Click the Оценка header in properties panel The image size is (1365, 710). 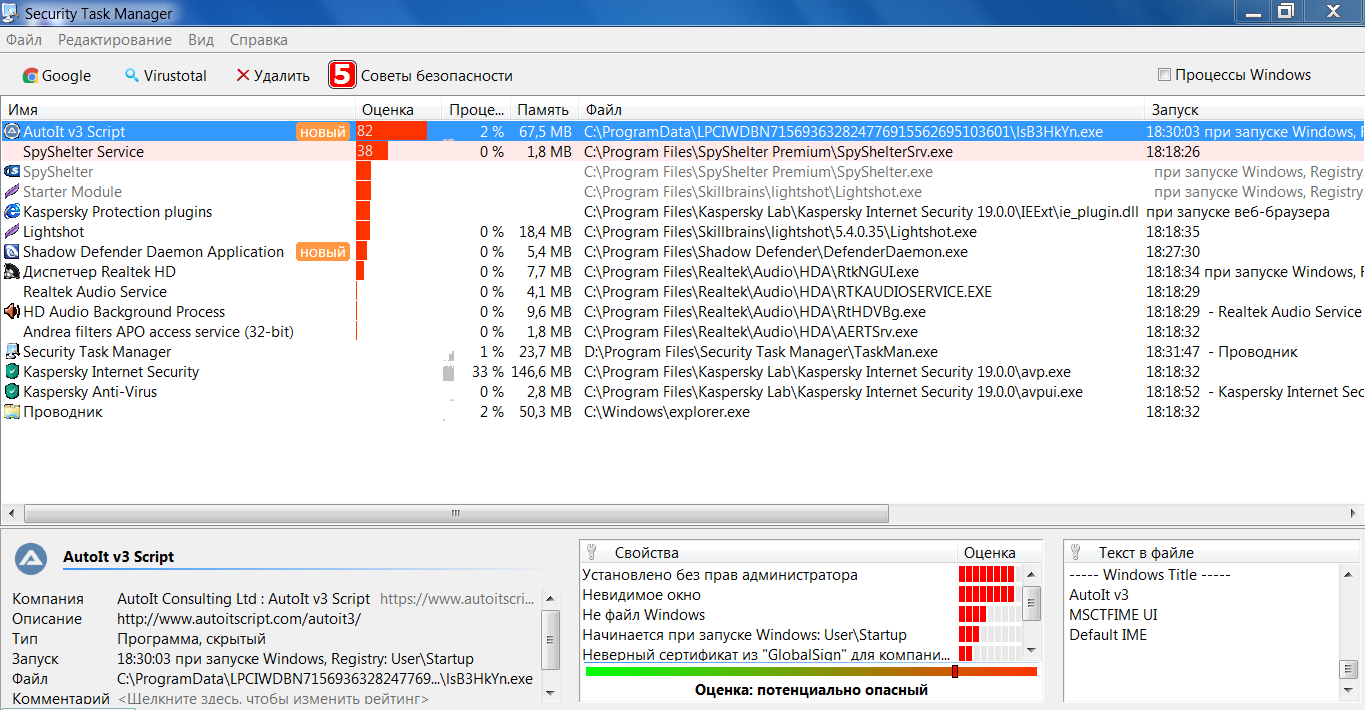pos(989,553)
